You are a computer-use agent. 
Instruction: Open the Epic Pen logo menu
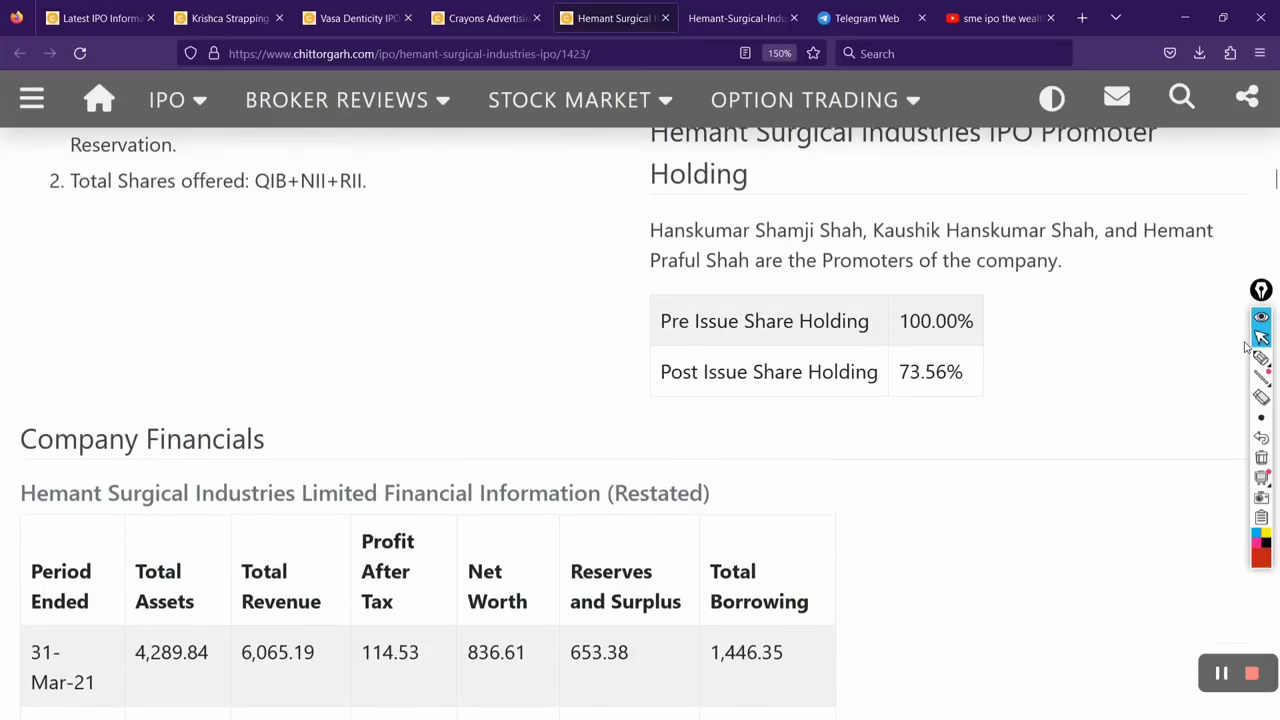pyautogui.click(x=1261, y=290)
